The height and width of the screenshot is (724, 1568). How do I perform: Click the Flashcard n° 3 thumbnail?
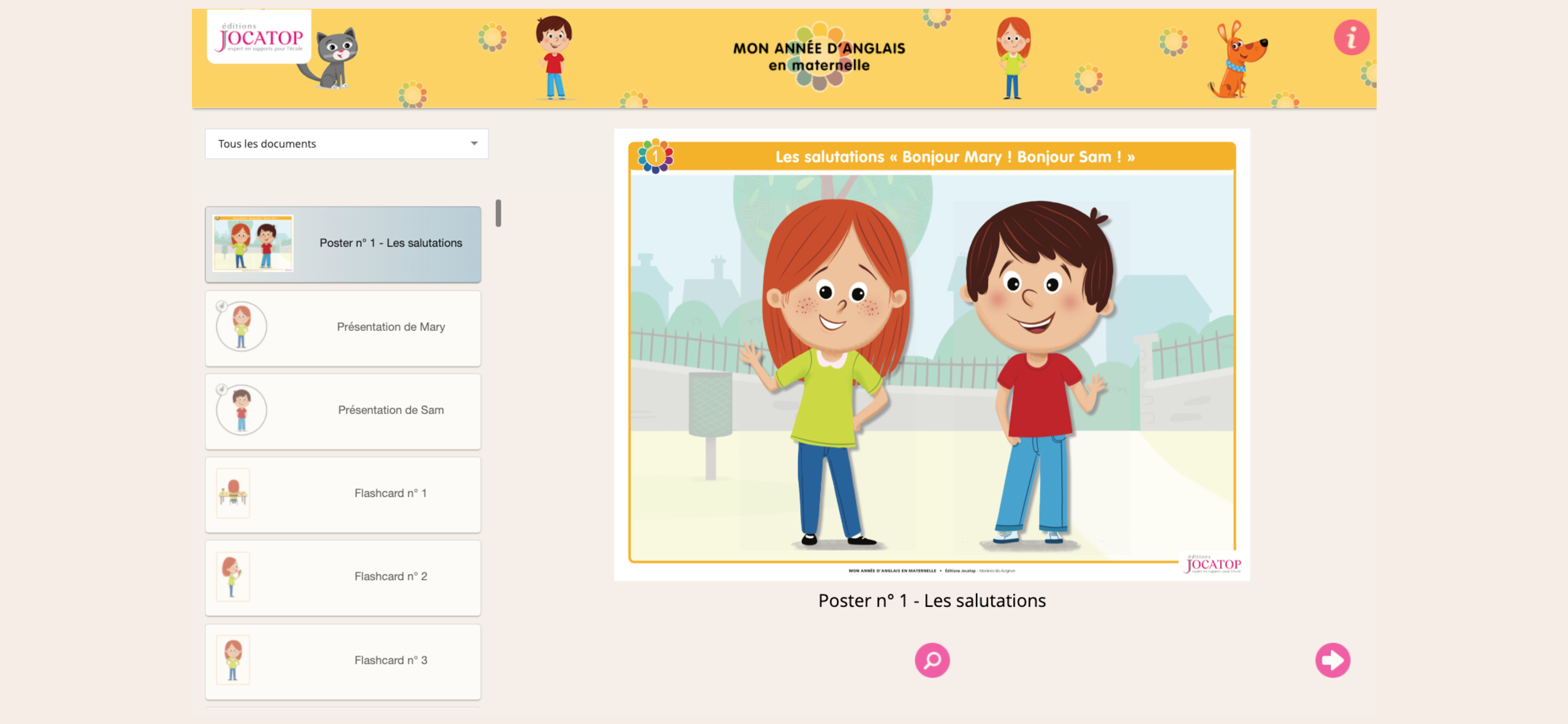click(233, 659)
